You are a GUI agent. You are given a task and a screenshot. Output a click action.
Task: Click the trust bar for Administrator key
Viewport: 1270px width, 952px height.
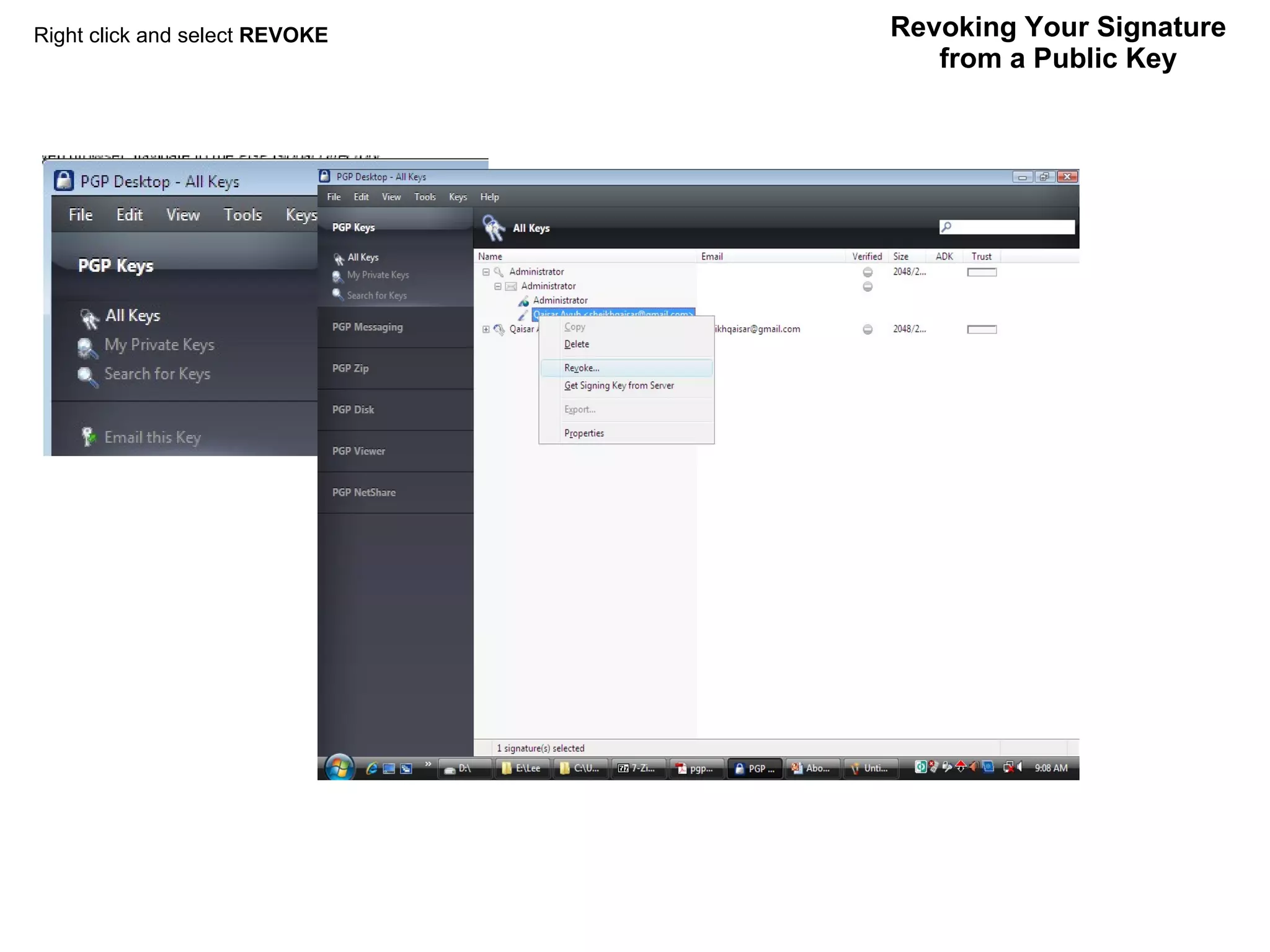[982, 272]
